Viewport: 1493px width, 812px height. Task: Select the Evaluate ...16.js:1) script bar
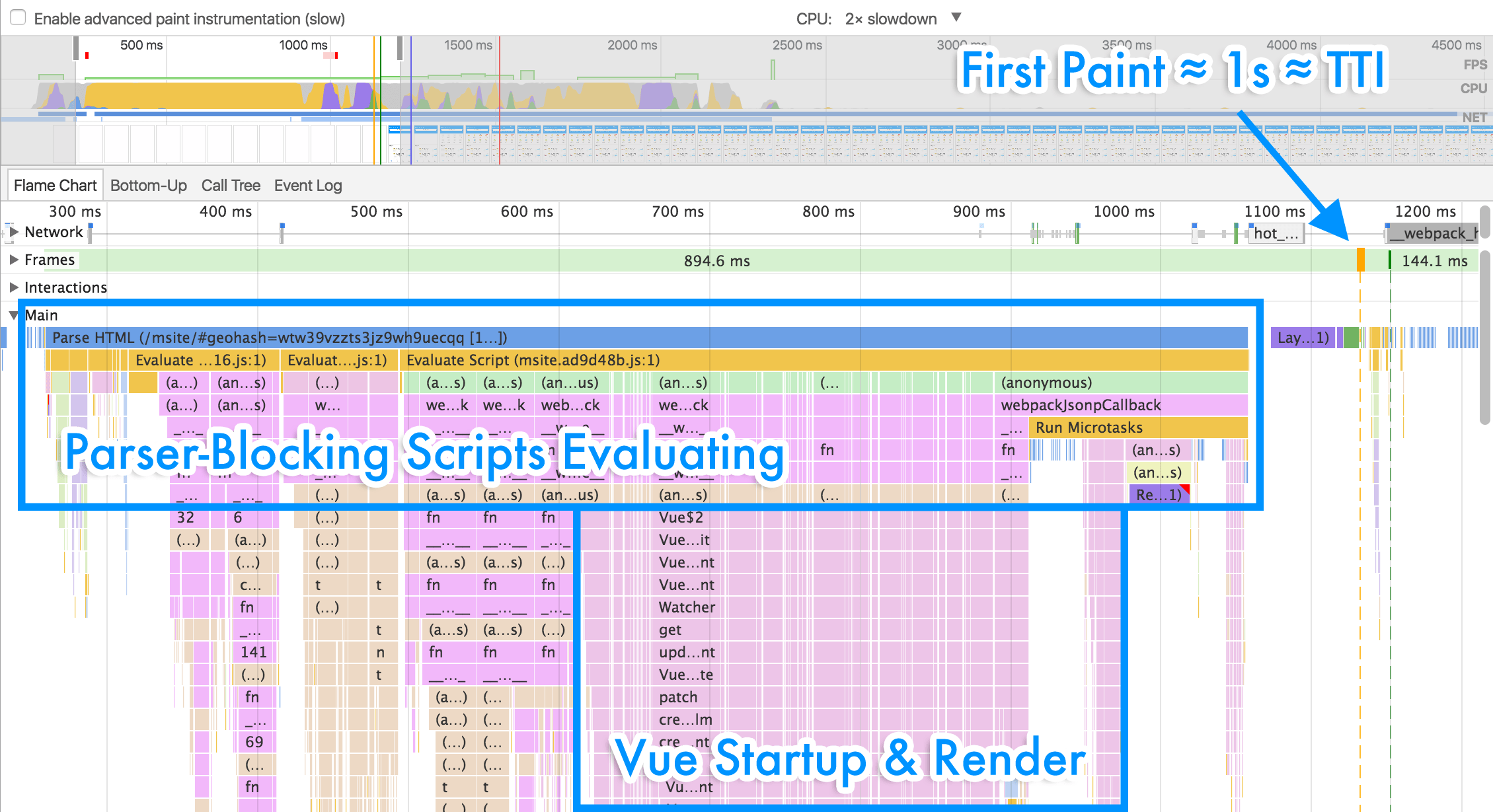pos(204,360)
